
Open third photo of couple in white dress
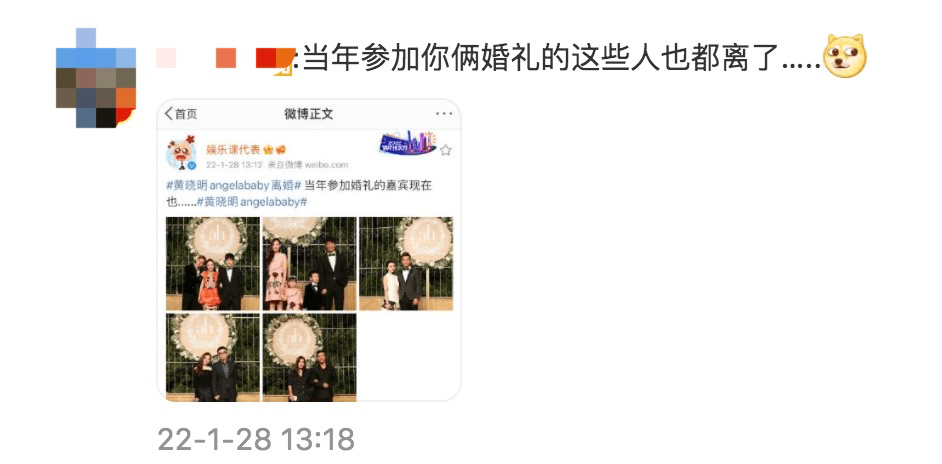pos(406,264)
